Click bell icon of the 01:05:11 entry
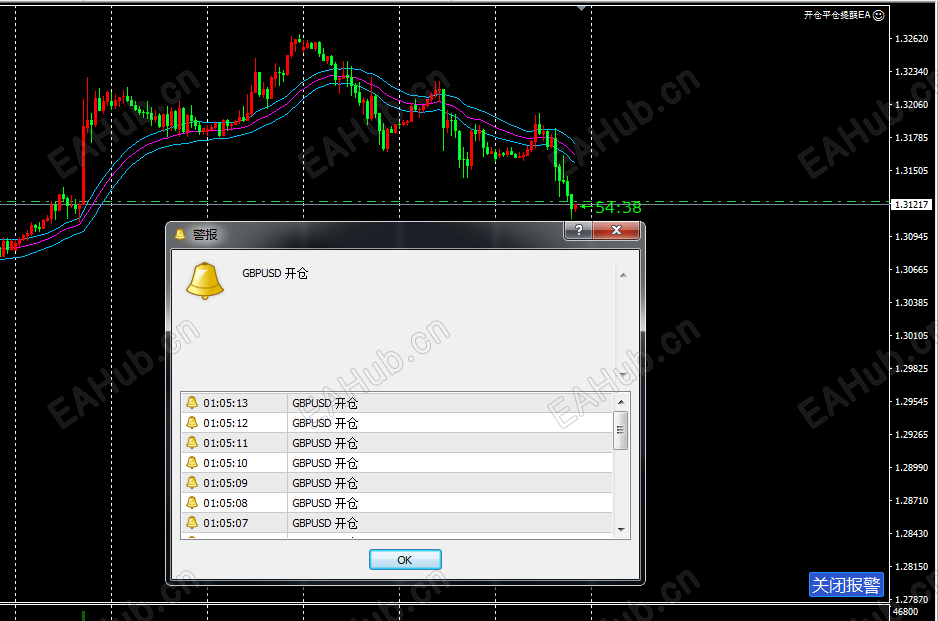The width and height of the screenshot is (938, 621). (x=192, y=443)
